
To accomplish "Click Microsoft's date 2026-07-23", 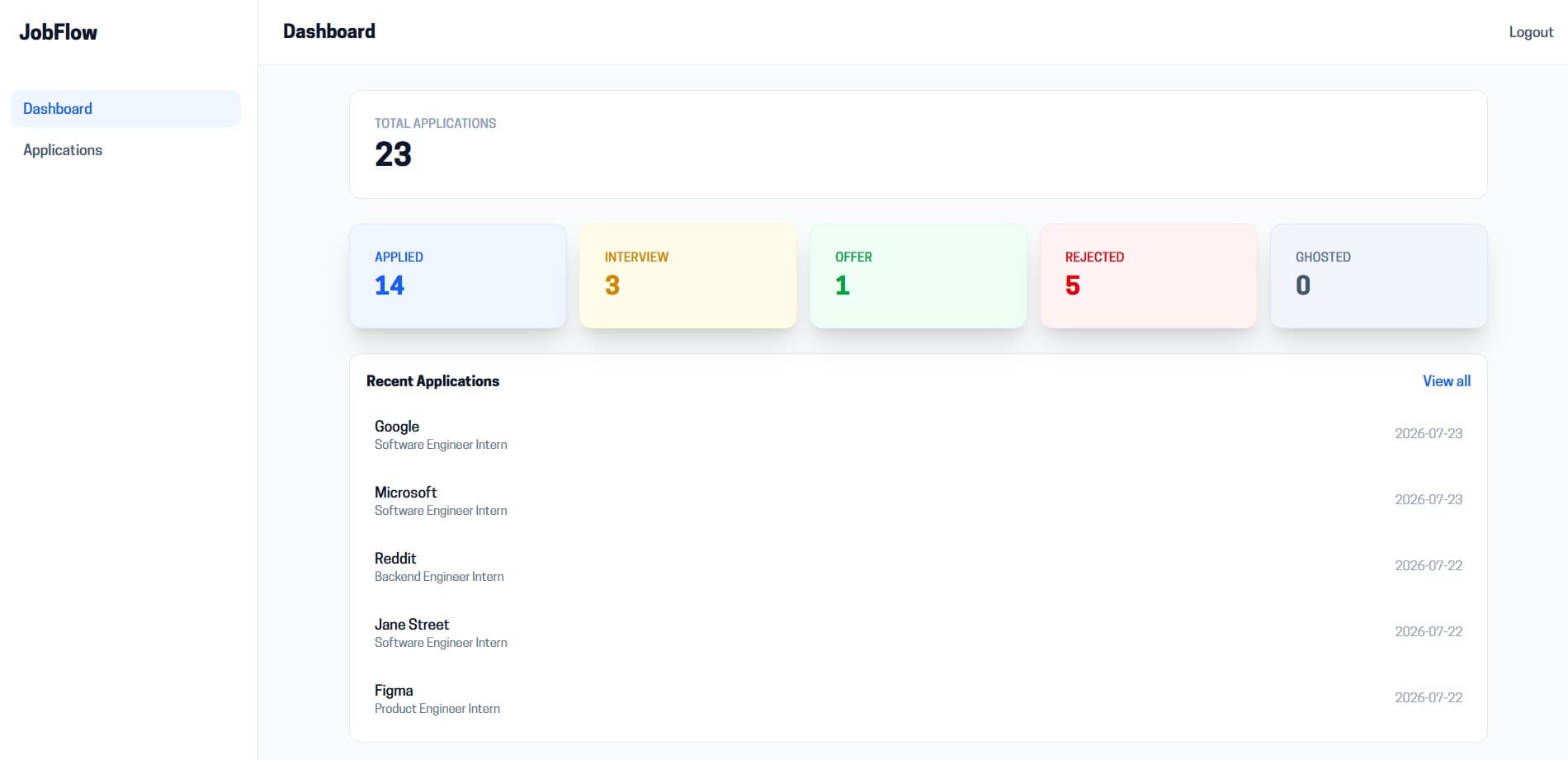I will coord(1429,500).
